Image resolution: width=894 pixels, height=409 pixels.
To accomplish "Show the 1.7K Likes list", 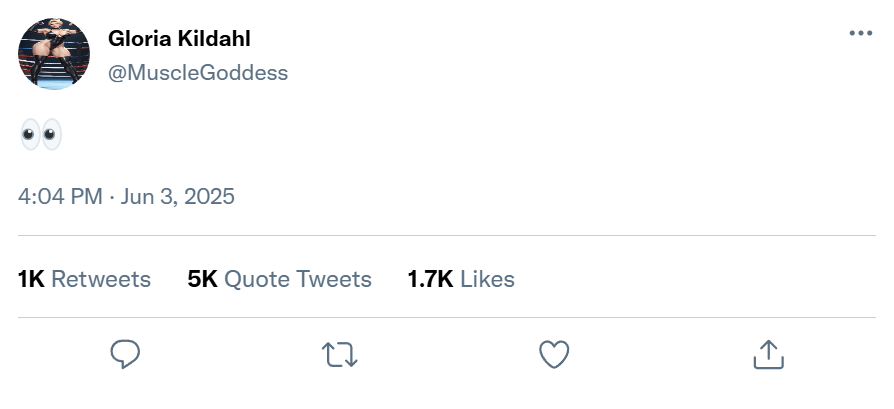I will click(461, 279).
